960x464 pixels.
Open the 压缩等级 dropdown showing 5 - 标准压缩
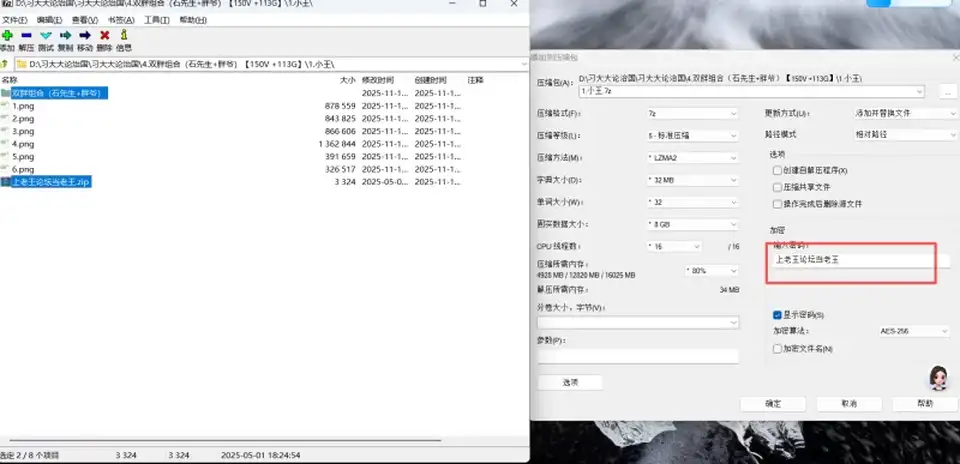[x=692, y=135]
